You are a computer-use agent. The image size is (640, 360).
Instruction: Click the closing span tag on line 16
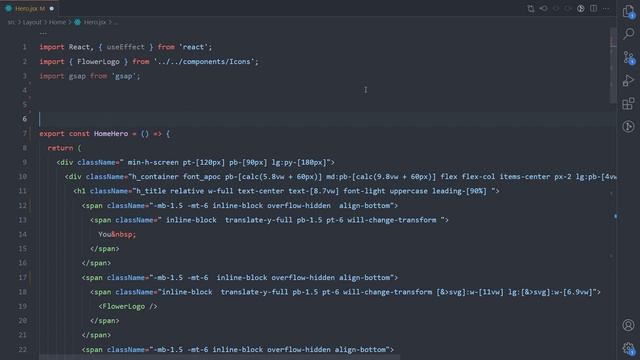click(96, 263)
